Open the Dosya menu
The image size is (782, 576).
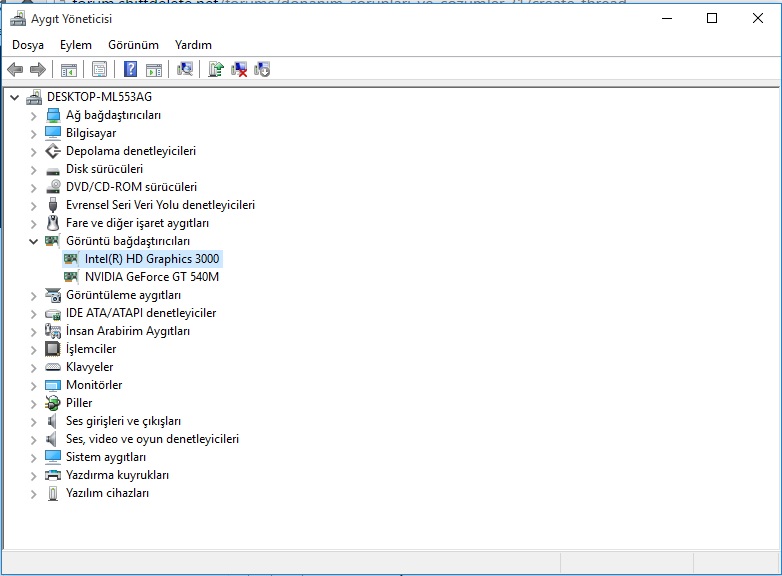click(x=28, y=45)
